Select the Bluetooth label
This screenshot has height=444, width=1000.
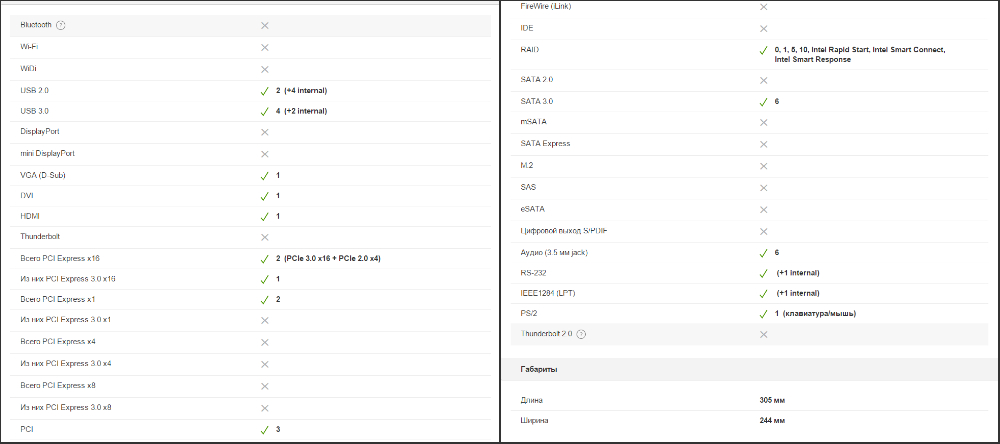pyautogui.click(x=36, y=25)
